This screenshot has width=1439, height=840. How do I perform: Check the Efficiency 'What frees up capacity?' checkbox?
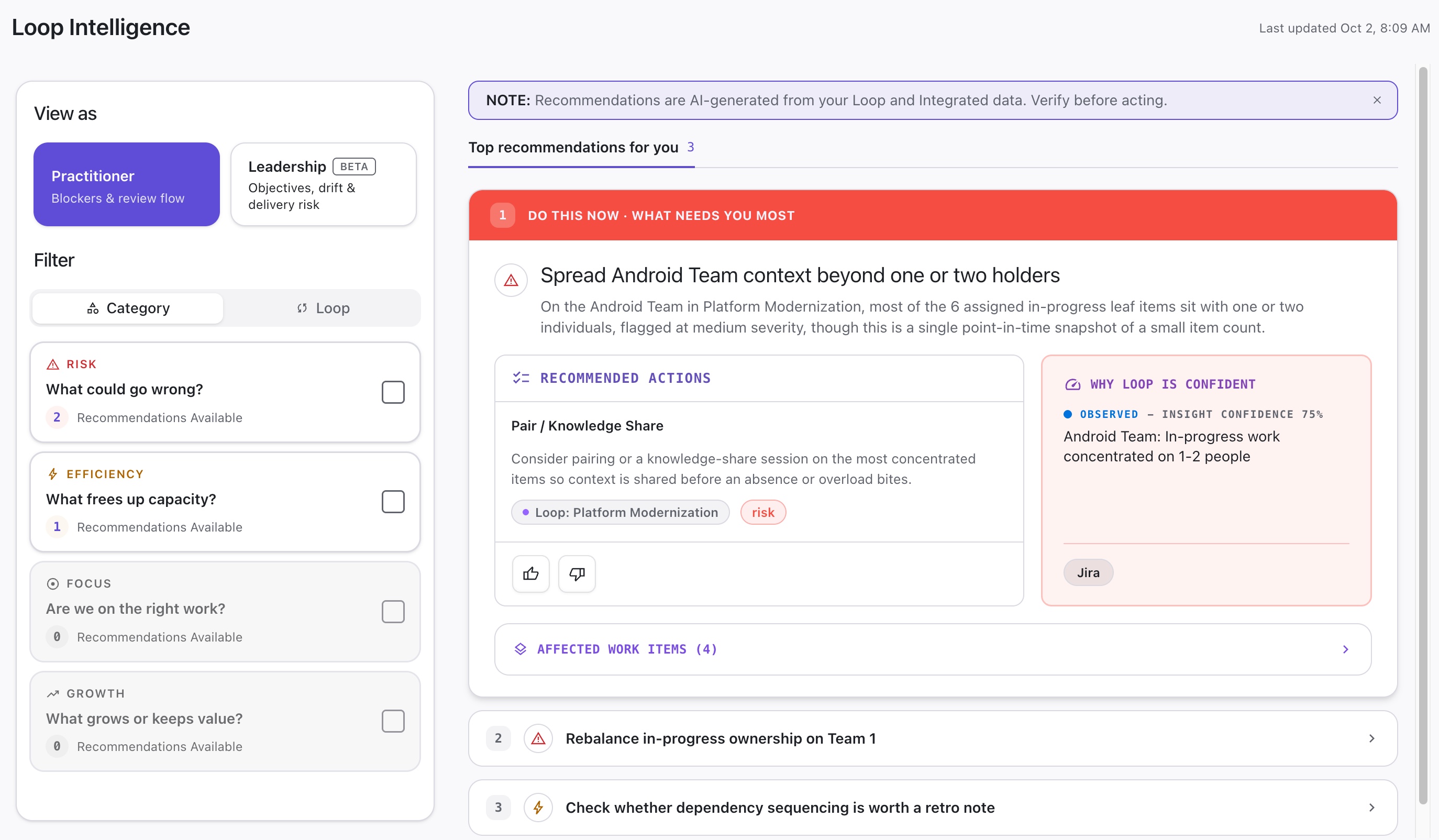pos(393,502)
